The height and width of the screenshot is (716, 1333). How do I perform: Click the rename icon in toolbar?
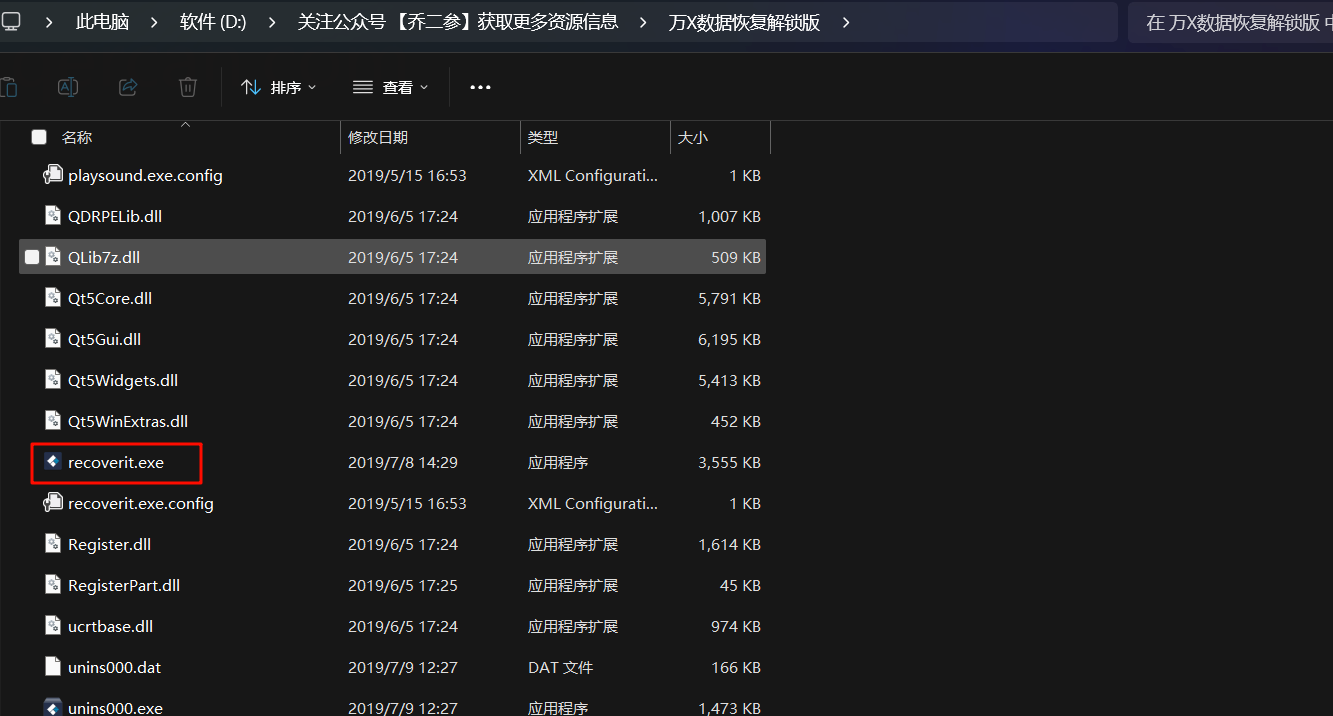(x=68, y=87)
